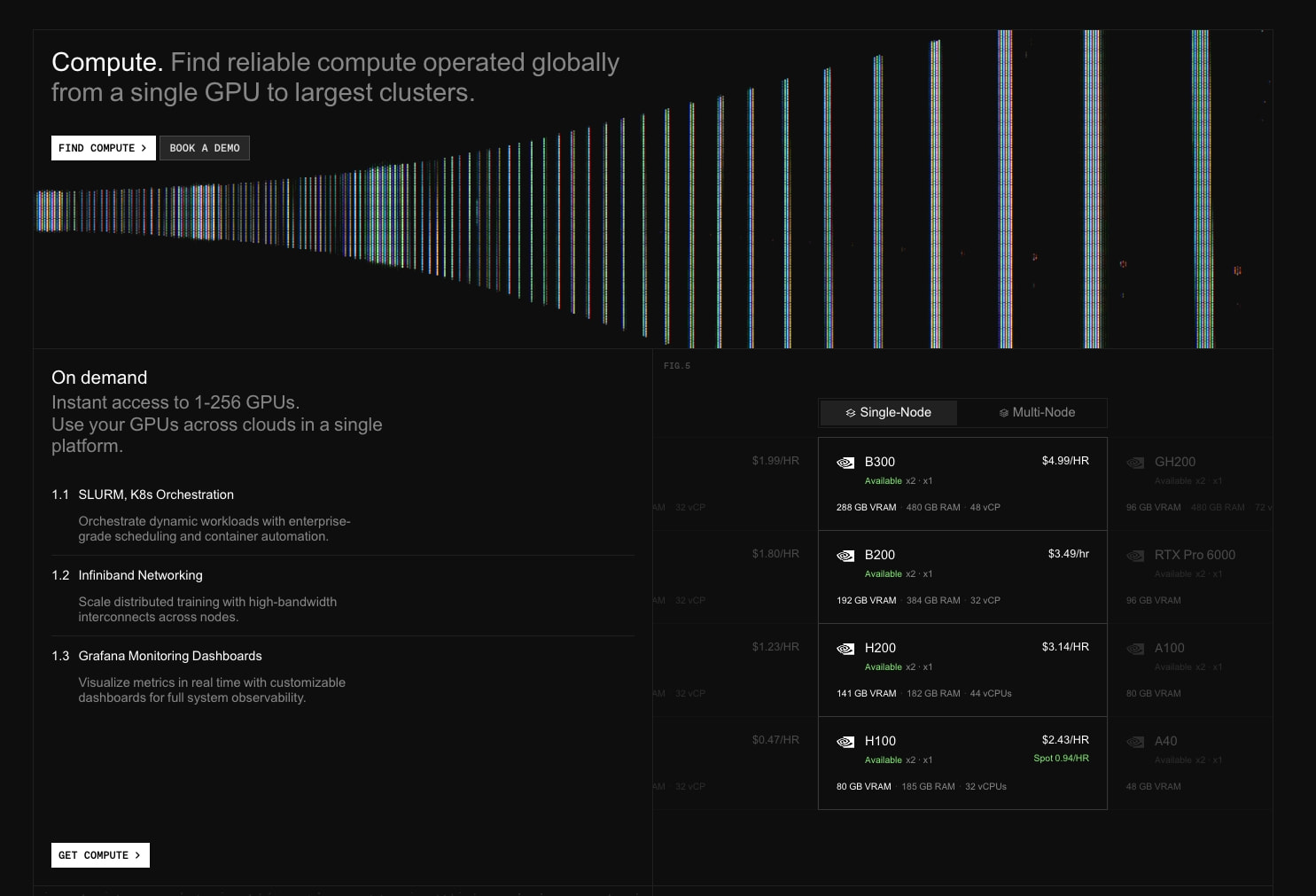The width and height of the screenshot is (1316, 896).
Task: Select the B300 GPU name
Action: click(x=880, y=462)
